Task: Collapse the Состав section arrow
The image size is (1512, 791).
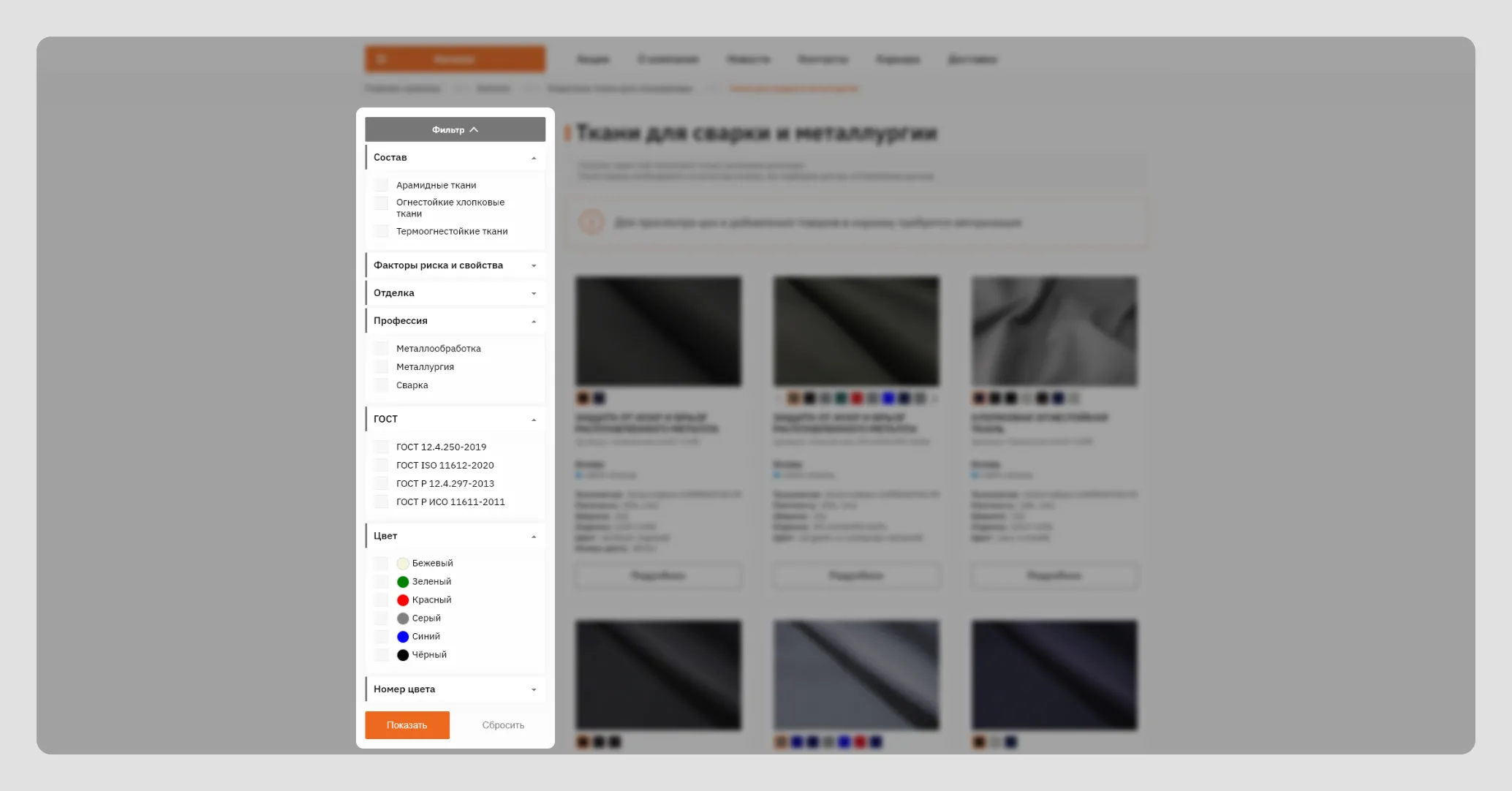Action: pos(534,158)
